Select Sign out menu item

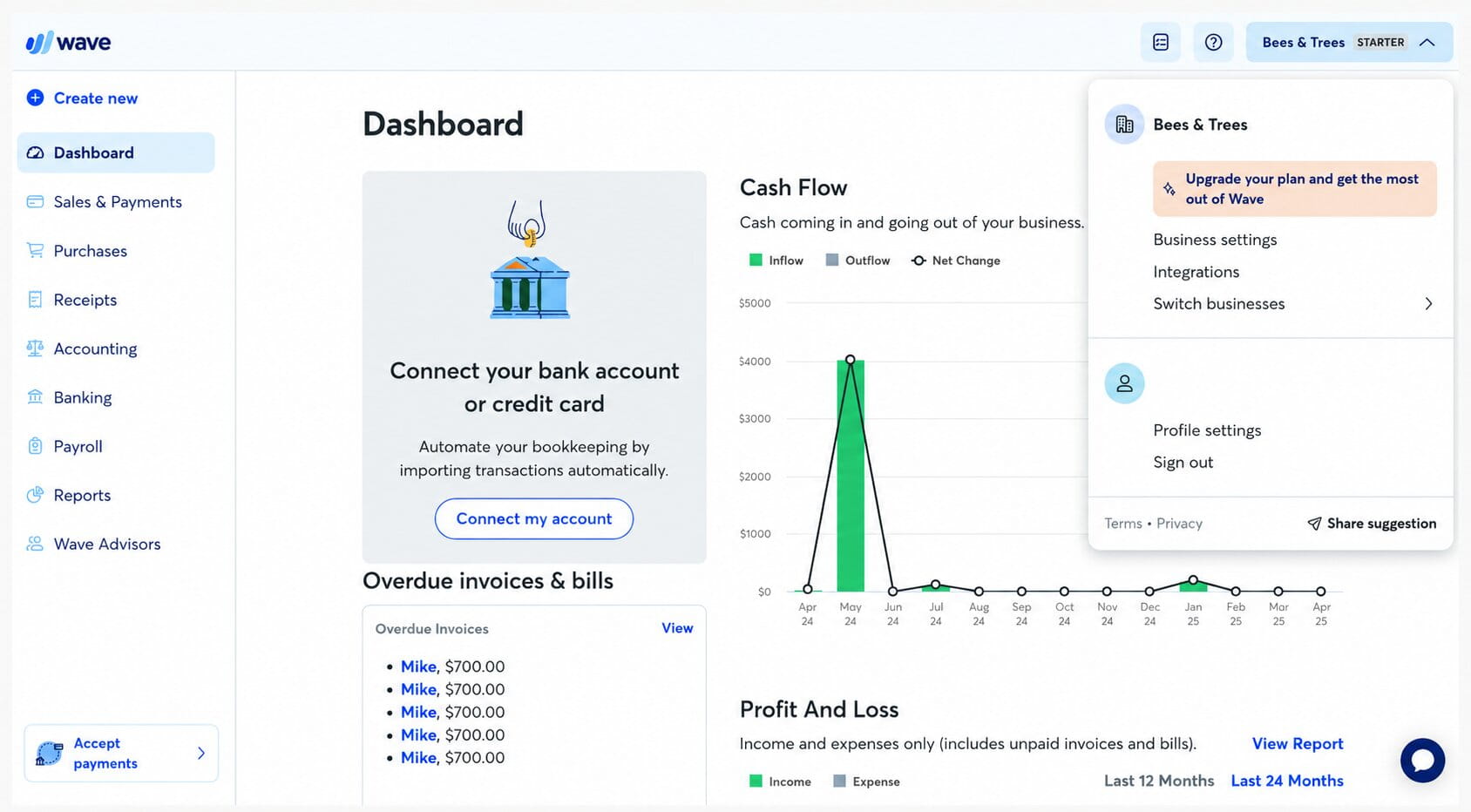pyautogui.click(x=1183, y=463)
